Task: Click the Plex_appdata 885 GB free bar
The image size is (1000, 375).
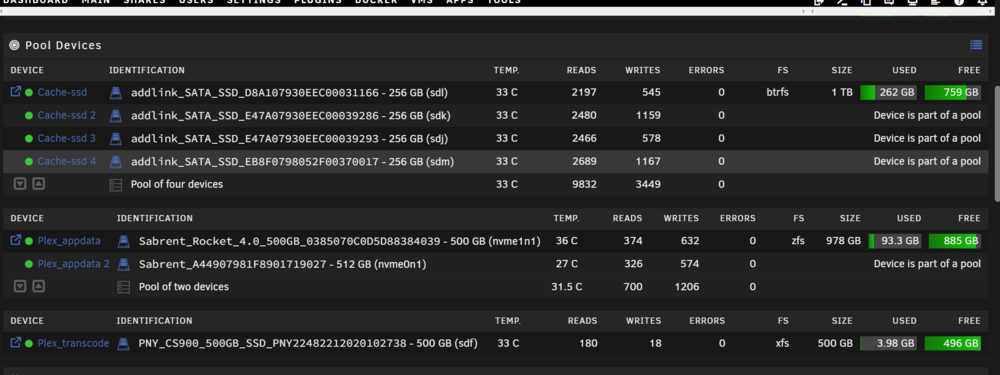Action: [955, 241]
